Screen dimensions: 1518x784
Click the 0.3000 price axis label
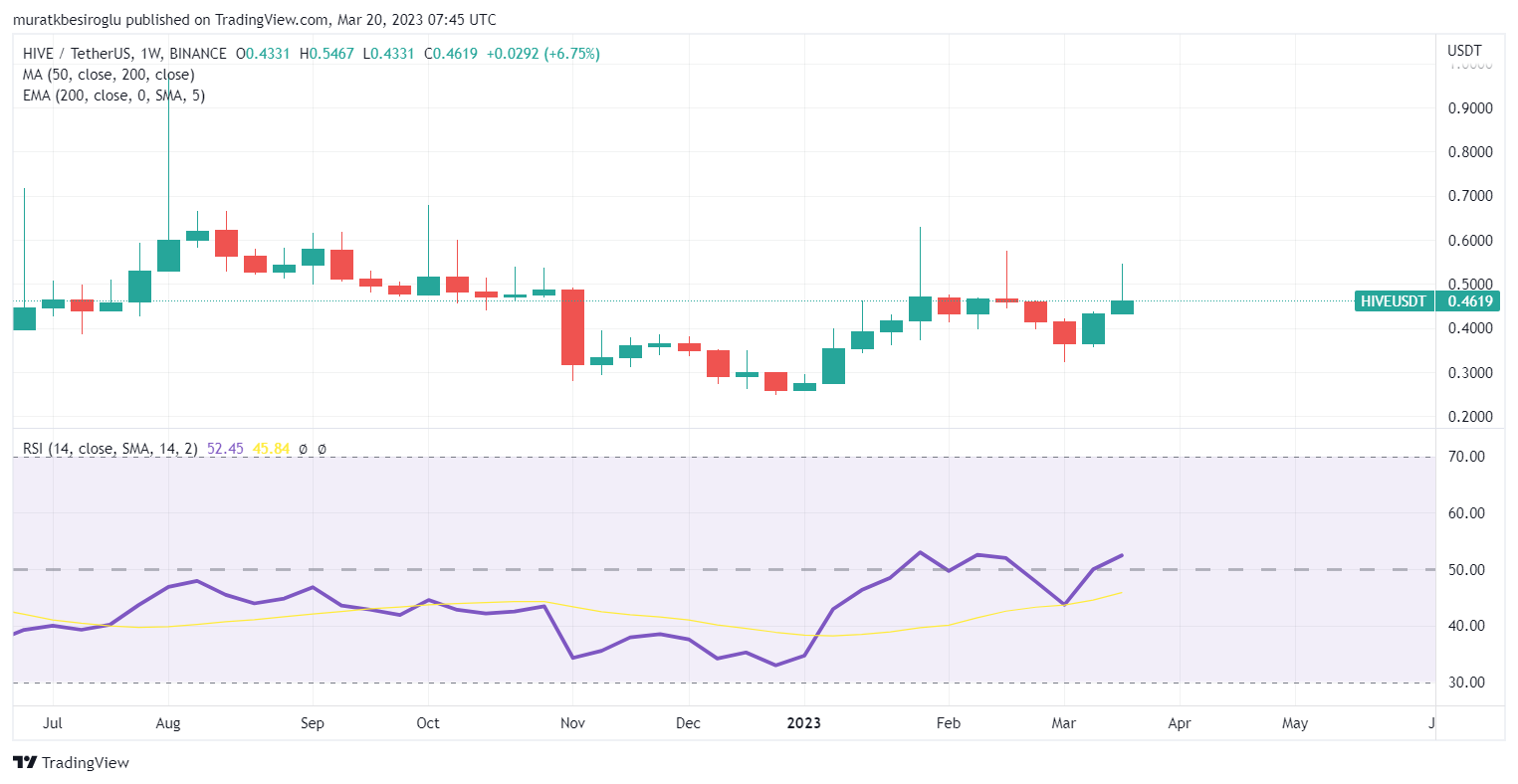point(1470,373)
